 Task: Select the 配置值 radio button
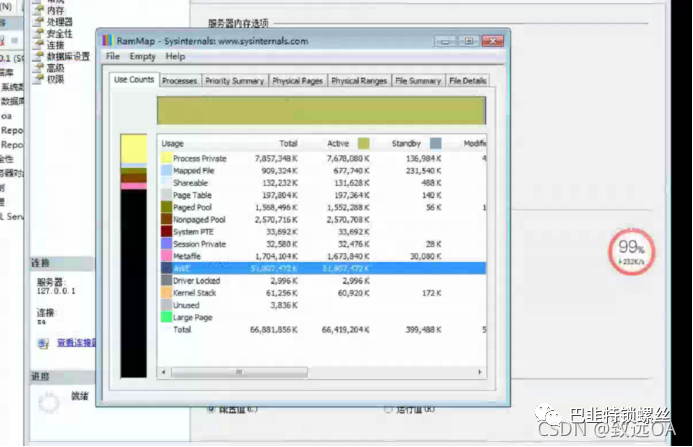[212, 409]
